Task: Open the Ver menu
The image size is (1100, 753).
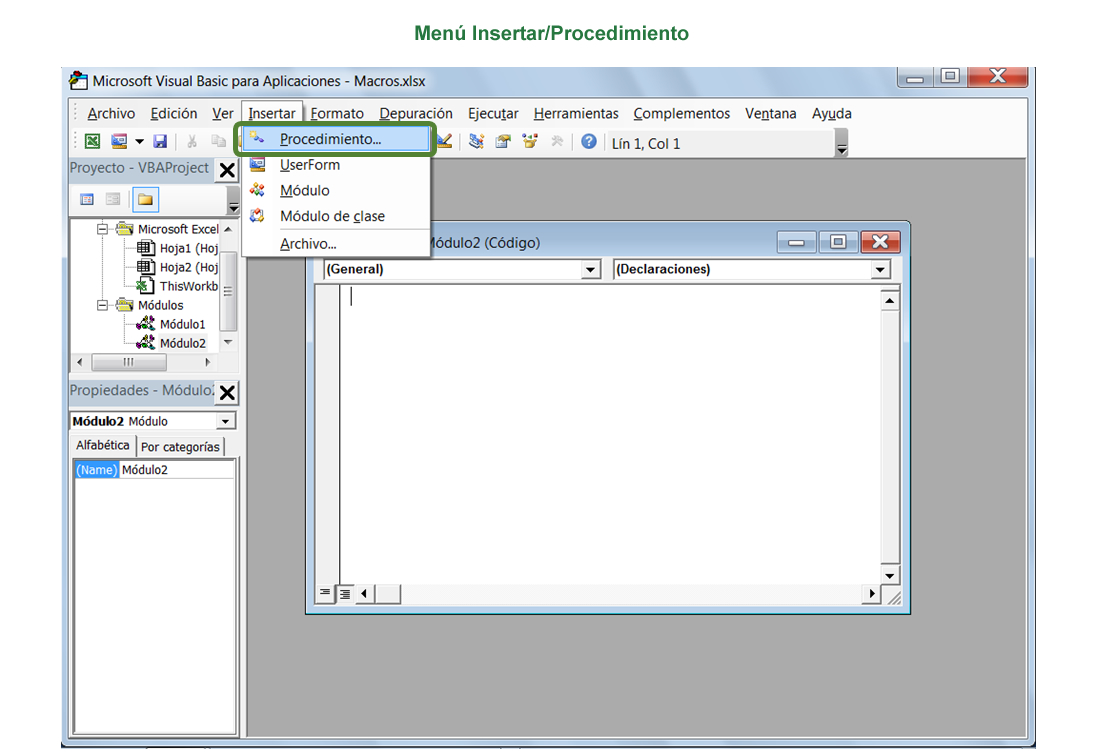Action: tap(222, 113)
